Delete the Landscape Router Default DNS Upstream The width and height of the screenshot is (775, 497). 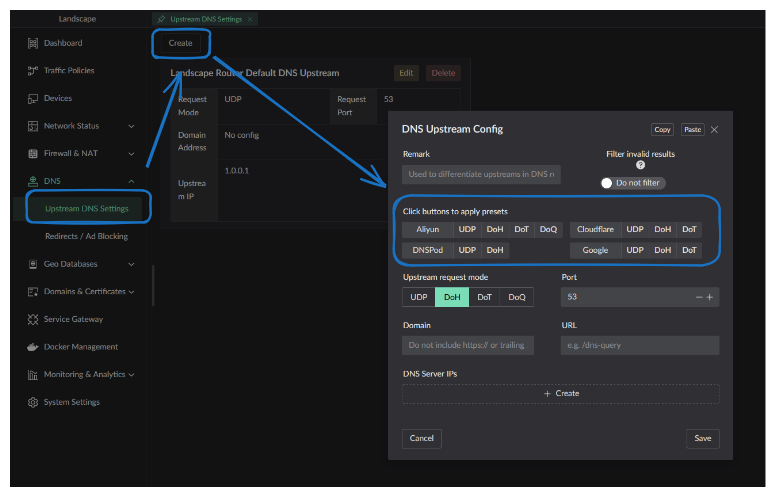tap(443, 73)
